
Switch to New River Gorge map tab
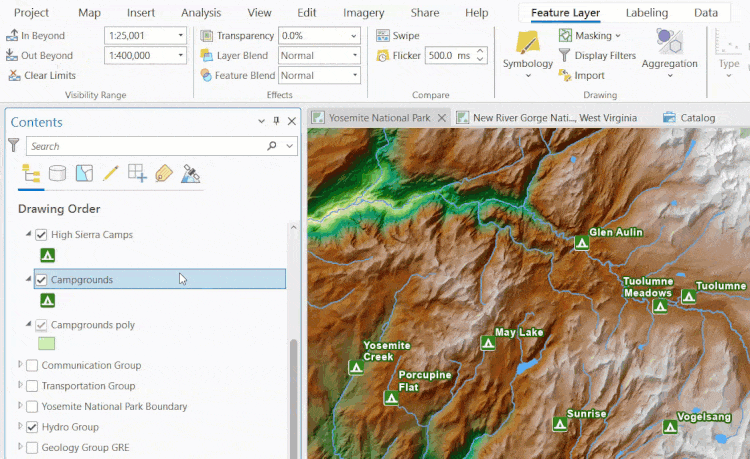547,118
